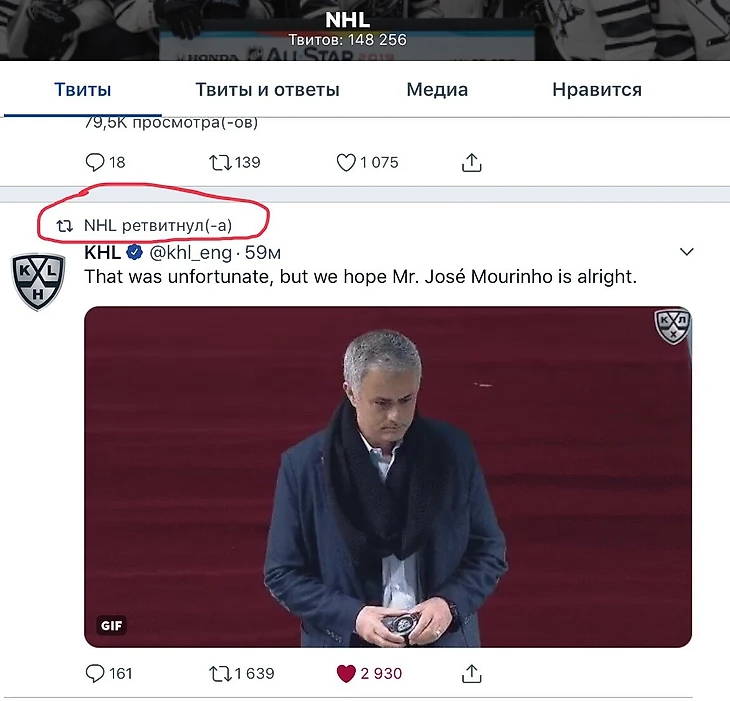
Task: Unlike the KHL tweet heart
Action: coord(346,673)
